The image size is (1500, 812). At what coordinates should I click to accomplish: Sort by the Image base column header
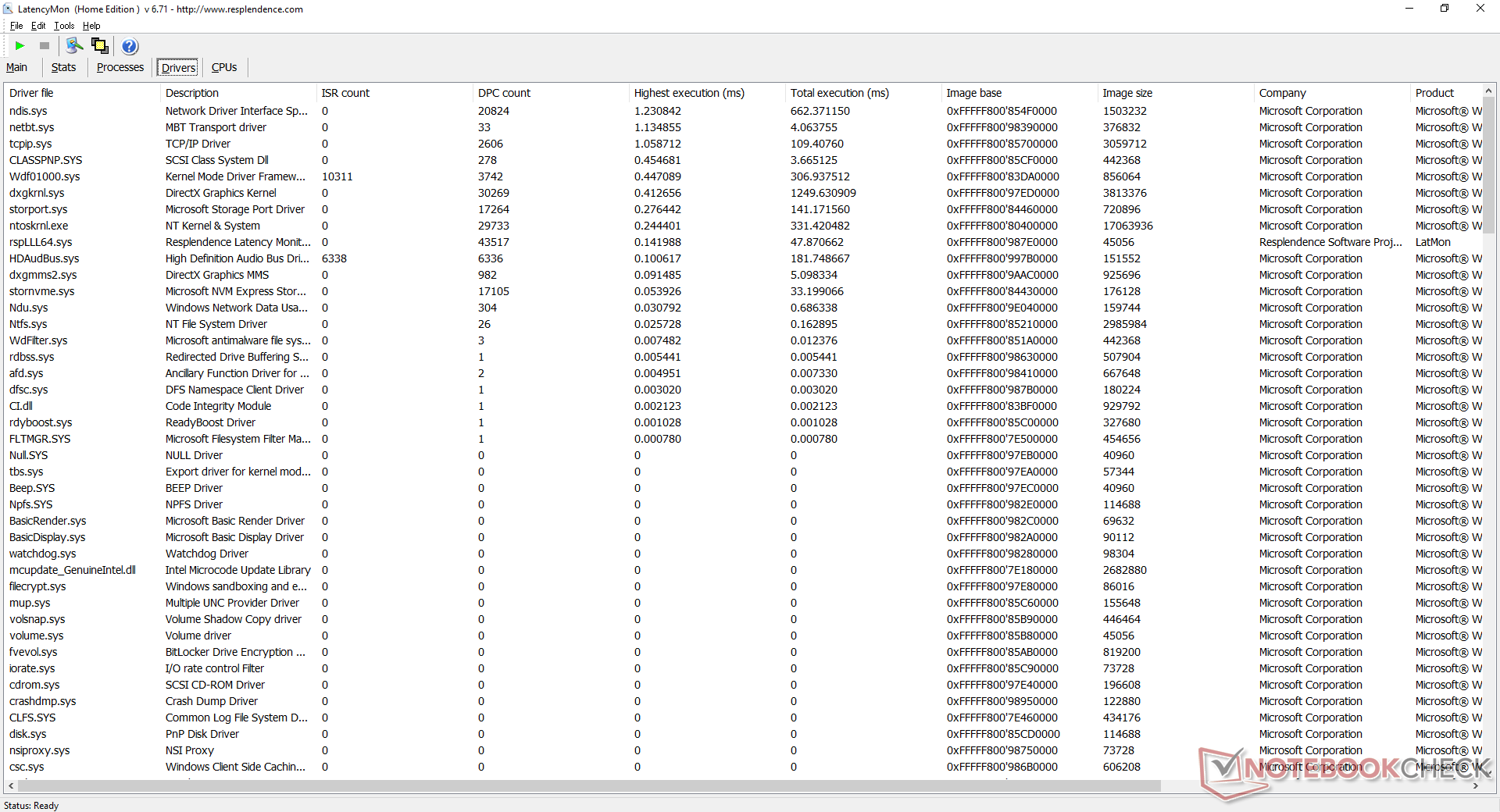point(1020,93)
